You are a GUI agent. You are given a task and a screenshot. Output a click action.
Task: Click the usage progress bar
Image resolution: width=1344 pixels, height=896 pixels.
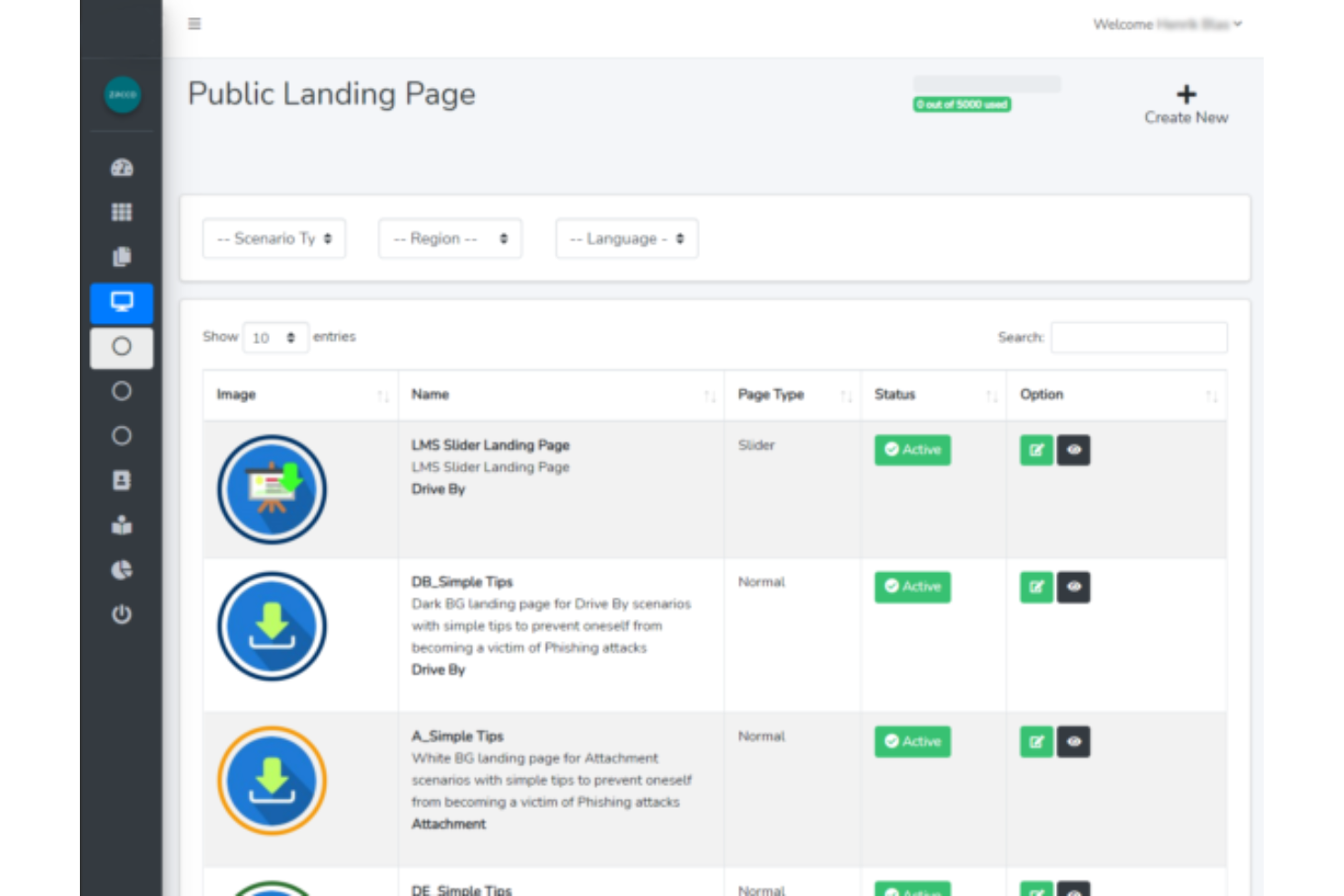click(987, 84)
